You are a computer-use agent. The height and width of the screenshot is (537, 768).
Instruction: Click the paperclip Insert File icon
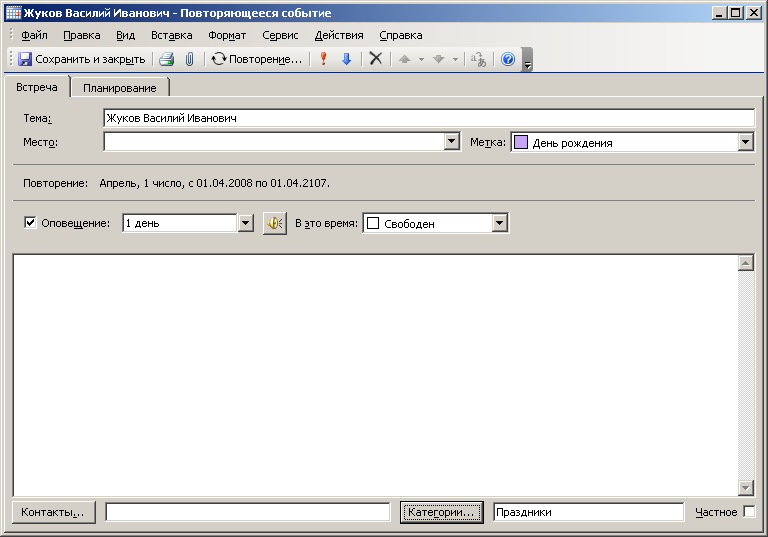click(x=190, y=59)
